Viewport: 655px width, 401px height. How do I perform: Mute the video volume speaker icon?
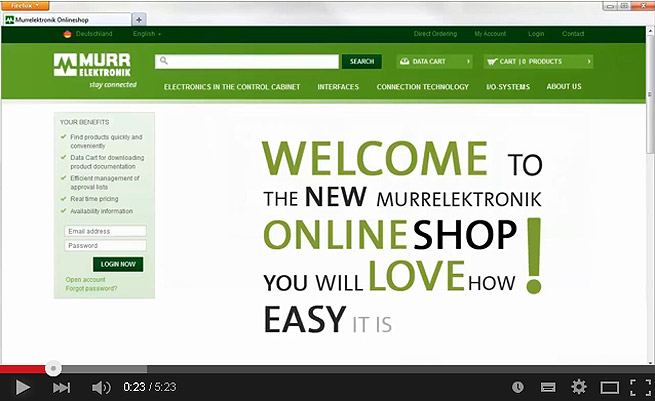pos(101,388)
